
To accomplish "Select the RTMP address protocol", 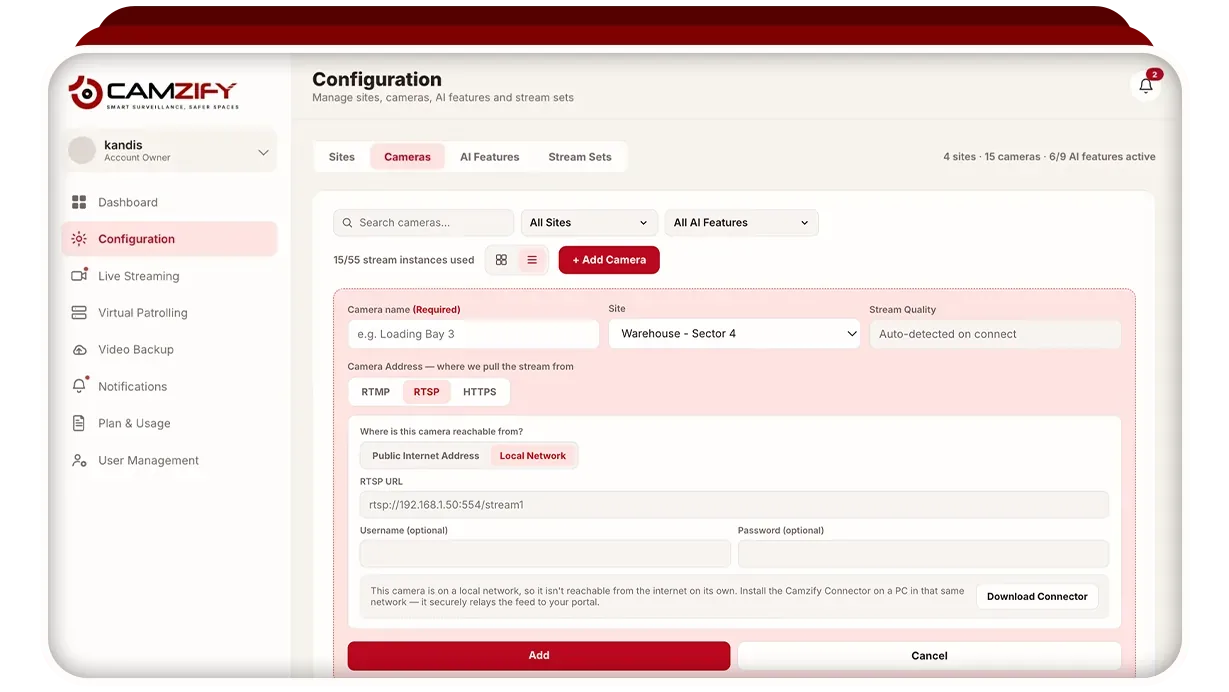I will click(376, 392).
